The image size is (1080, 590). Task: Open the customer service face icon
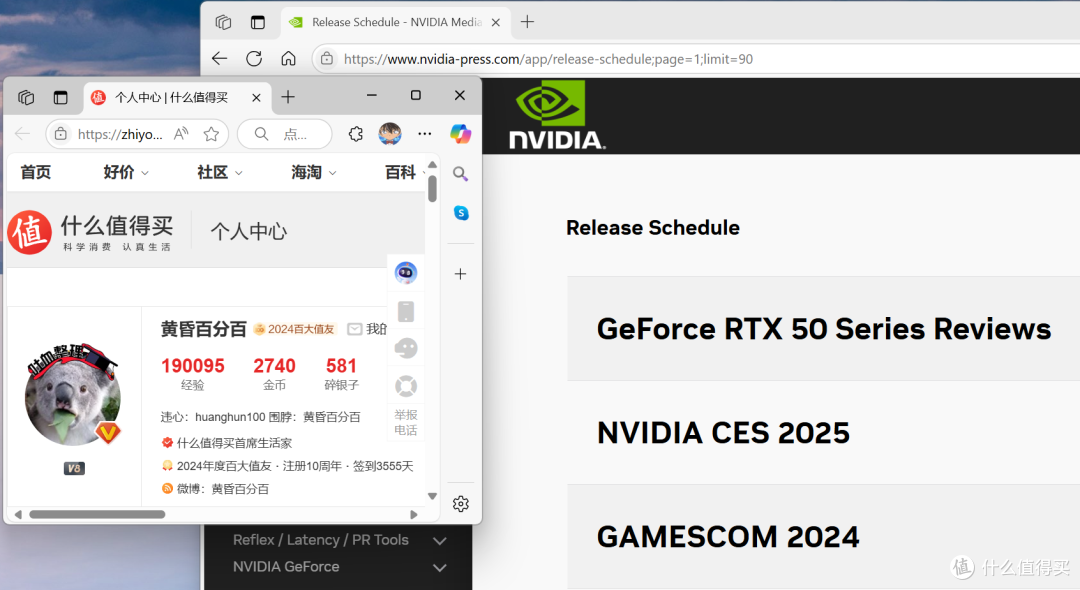pyautogui.click(x=406, y=348)
